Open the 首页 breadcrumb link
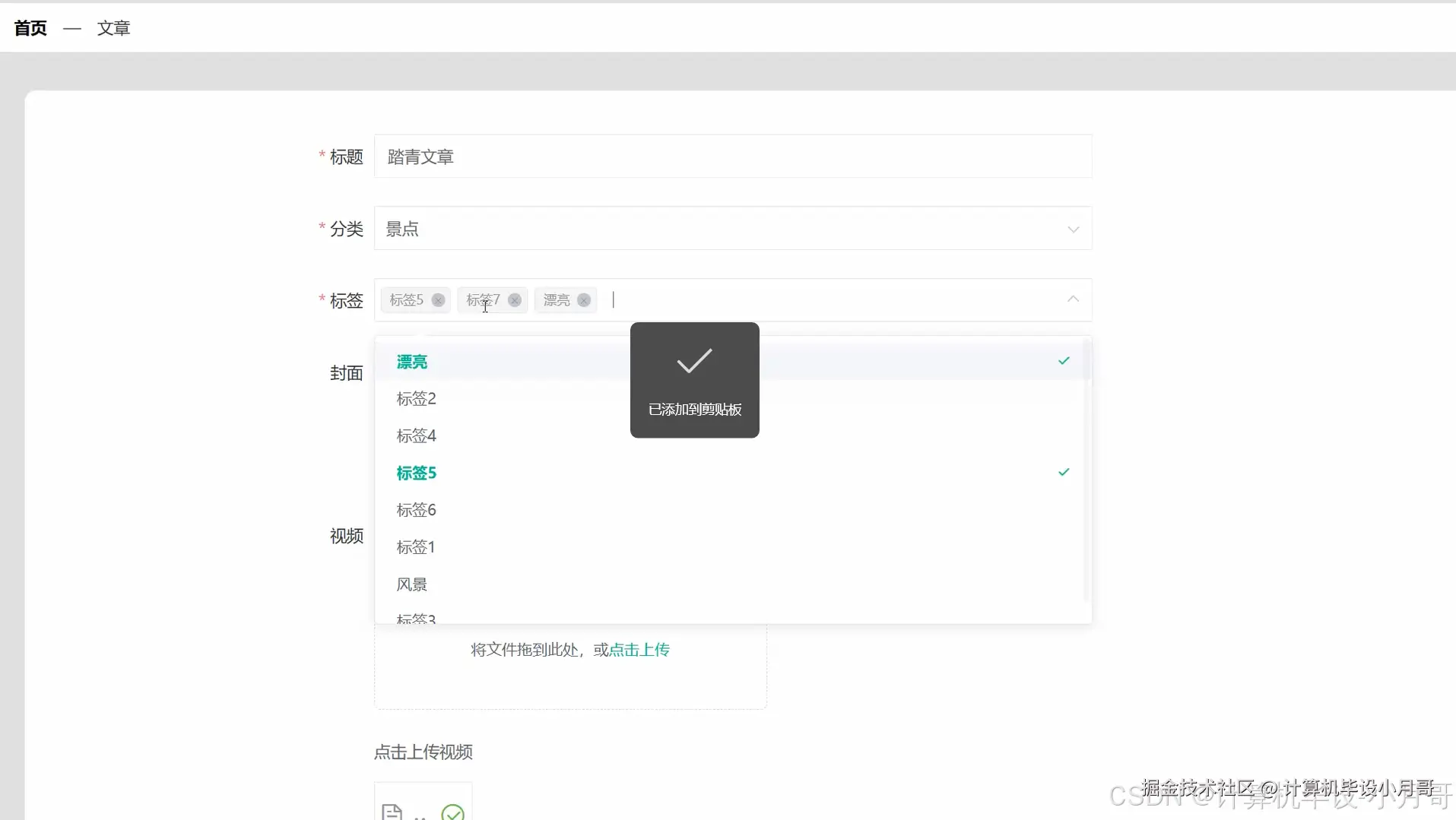Screen dimensions: 1456x820 click(x=30, y=27)
